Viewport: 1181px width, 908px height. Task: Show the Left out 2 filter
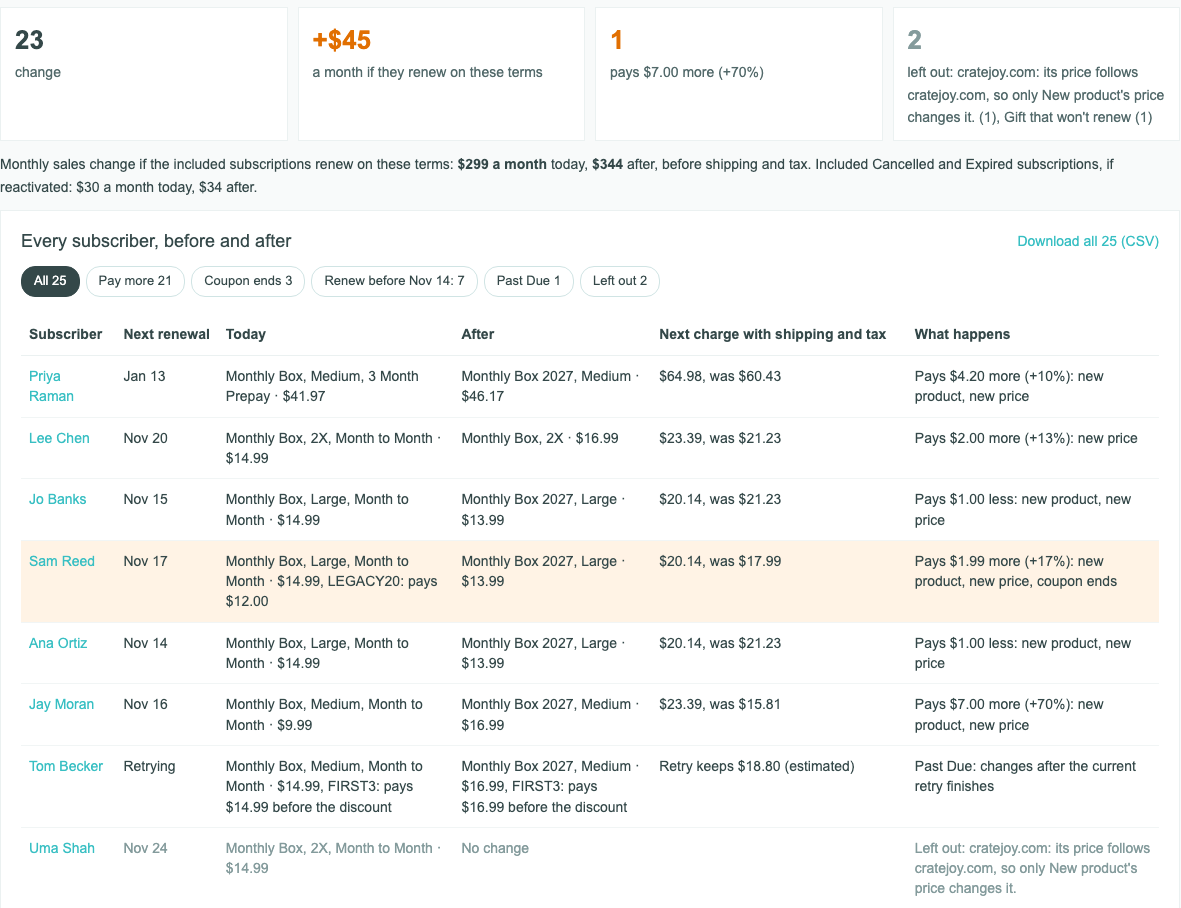619,281
